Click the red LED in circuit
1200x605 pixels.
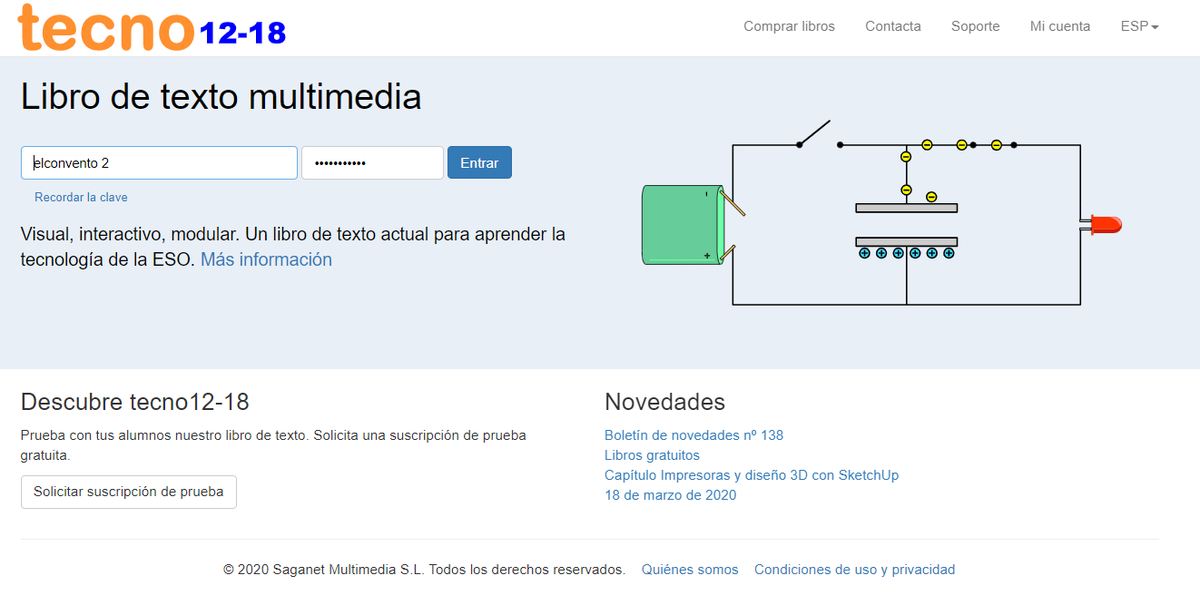pos(1104,225)
